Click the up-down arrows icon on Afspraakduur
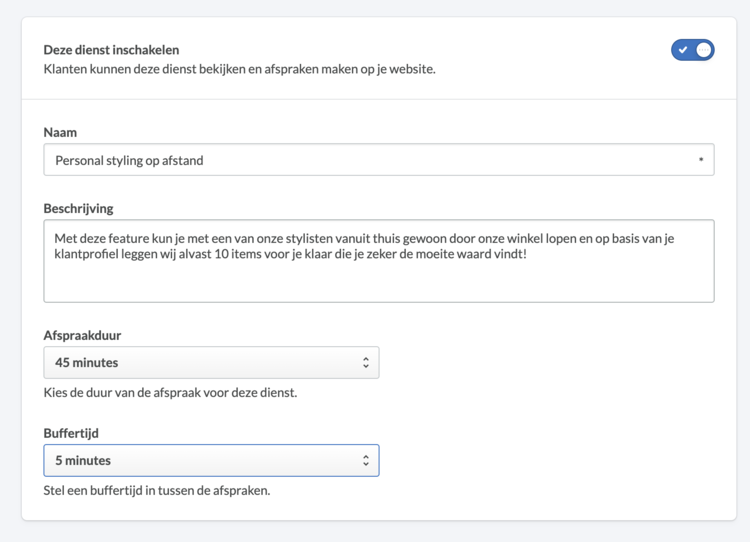The image size is (750, 542). (365, 363)
